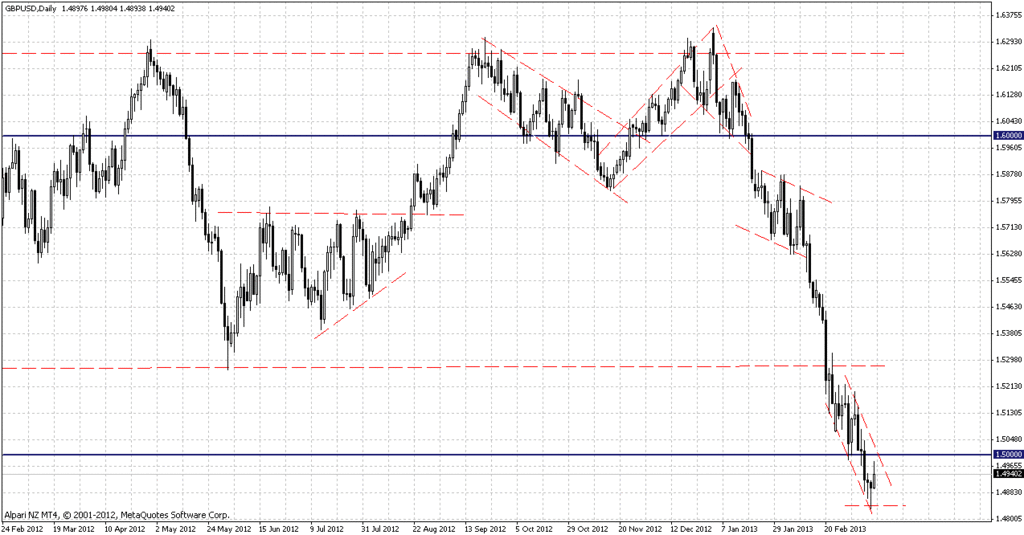Click the 2 May 2012 date label
The image size is (1024, 535).
point(176,529)
